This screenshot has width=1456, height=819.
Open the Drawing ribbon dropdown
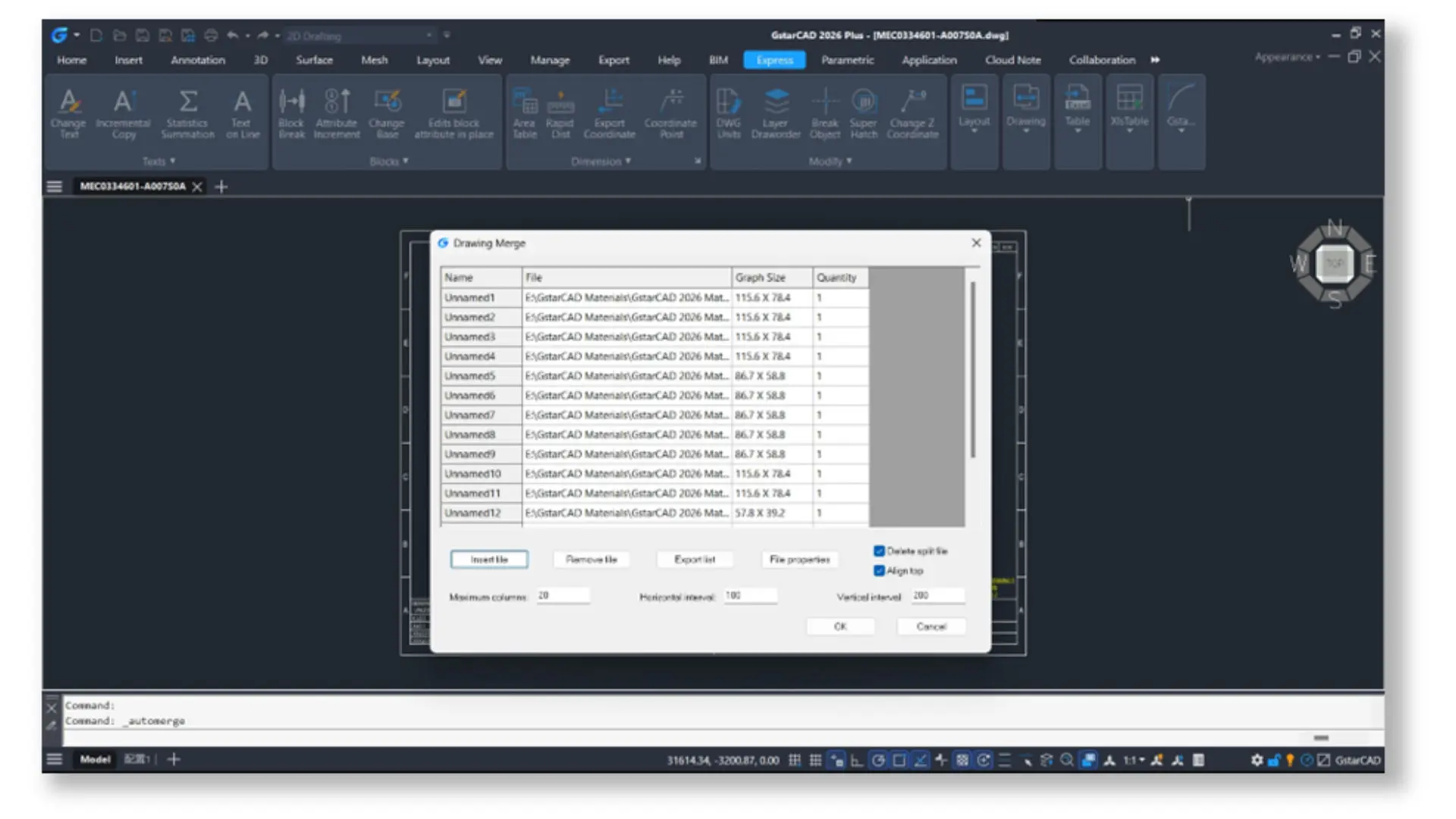click(1026, 108)
